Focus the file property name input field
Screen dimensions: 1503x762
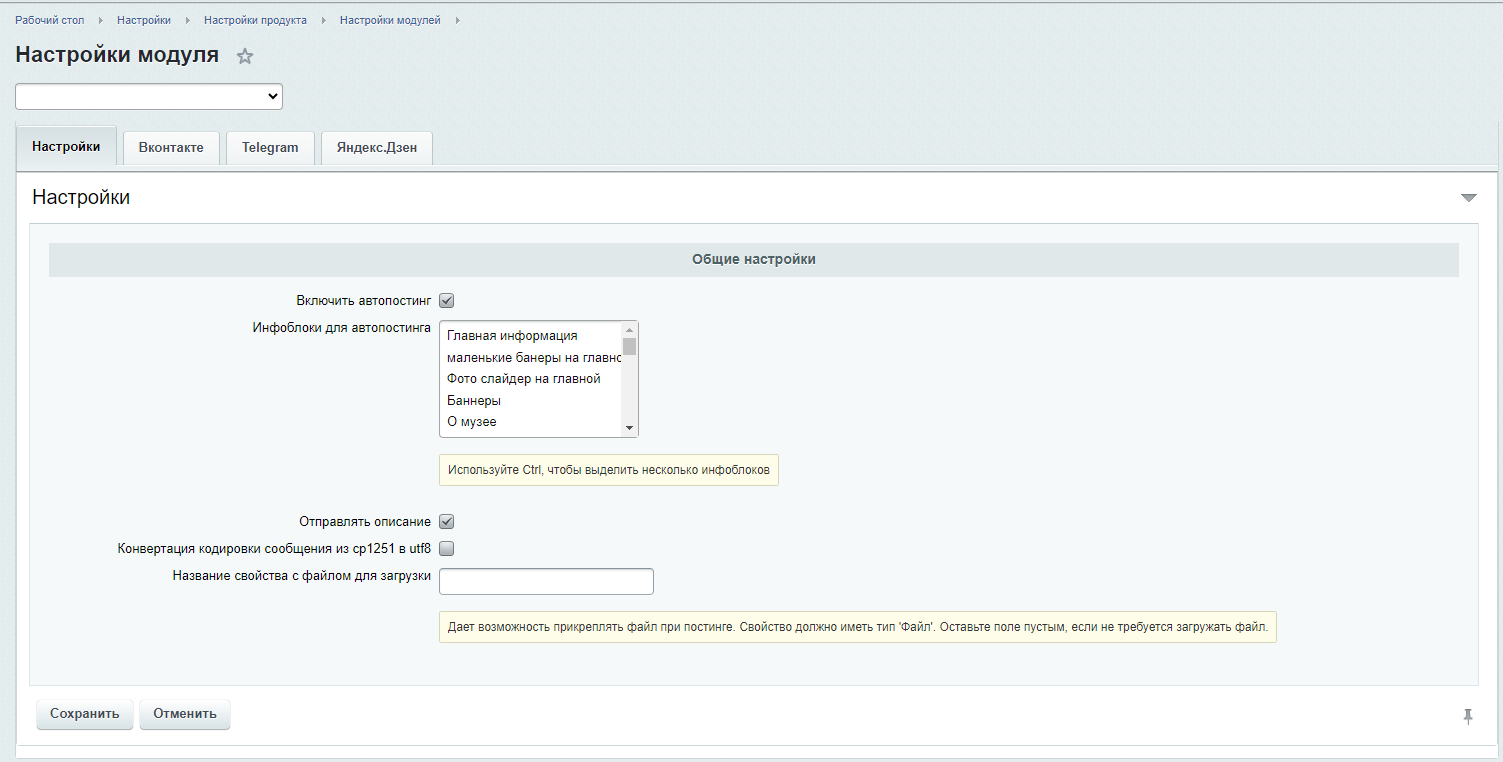[546, 581]
